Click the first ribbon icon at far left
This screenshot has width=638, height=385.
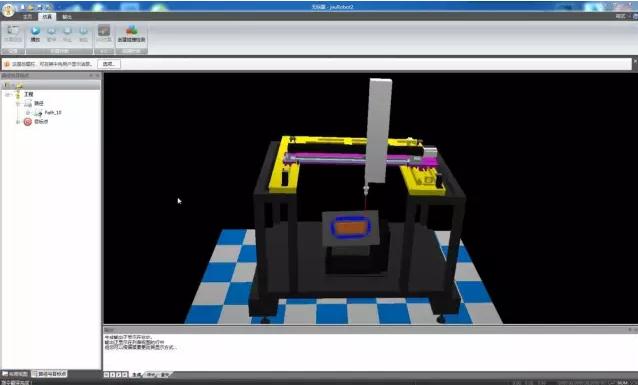click(x=13, y=31)
